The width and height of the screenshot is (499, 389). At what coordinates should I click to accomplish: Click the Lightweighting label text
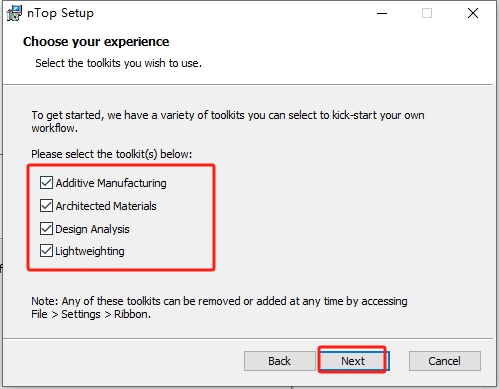pyautogui.click(x=90, y=251)
